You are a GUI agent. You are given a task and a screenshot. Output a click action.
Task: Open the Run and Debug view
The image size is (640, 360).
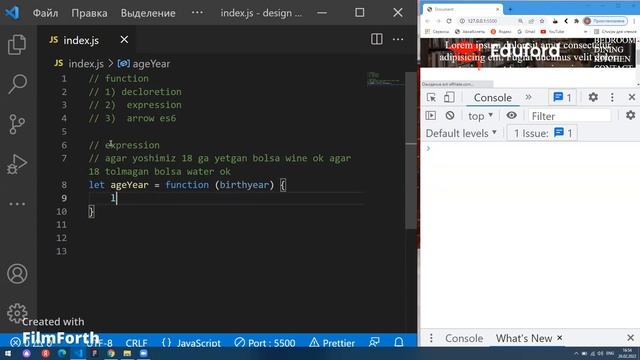pyautogui.click(x=17, y=164)
